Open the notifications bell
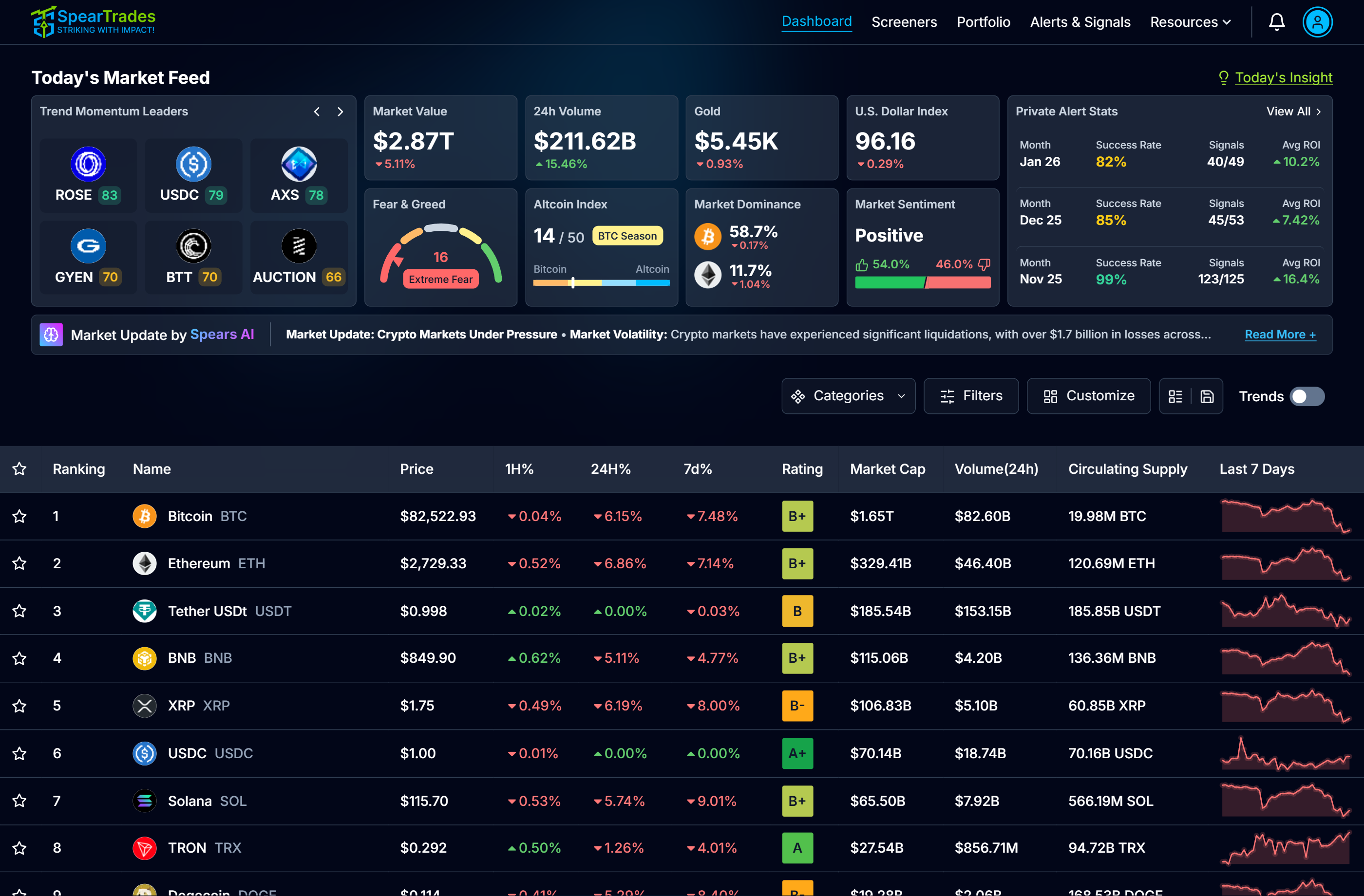 [1276, 22]
